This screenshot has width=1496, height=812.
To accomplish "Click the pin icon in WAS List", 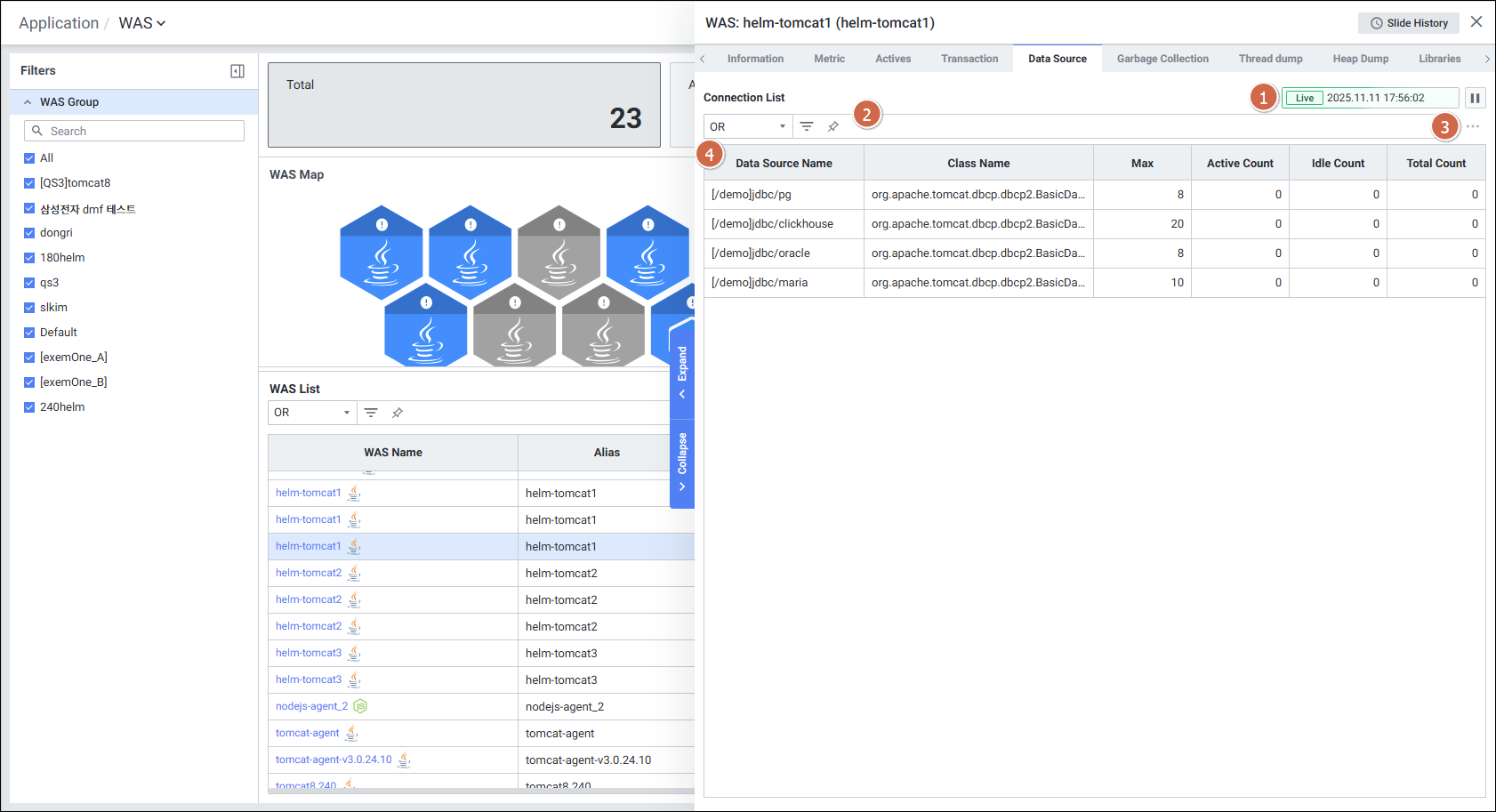I will pos(398,413).
